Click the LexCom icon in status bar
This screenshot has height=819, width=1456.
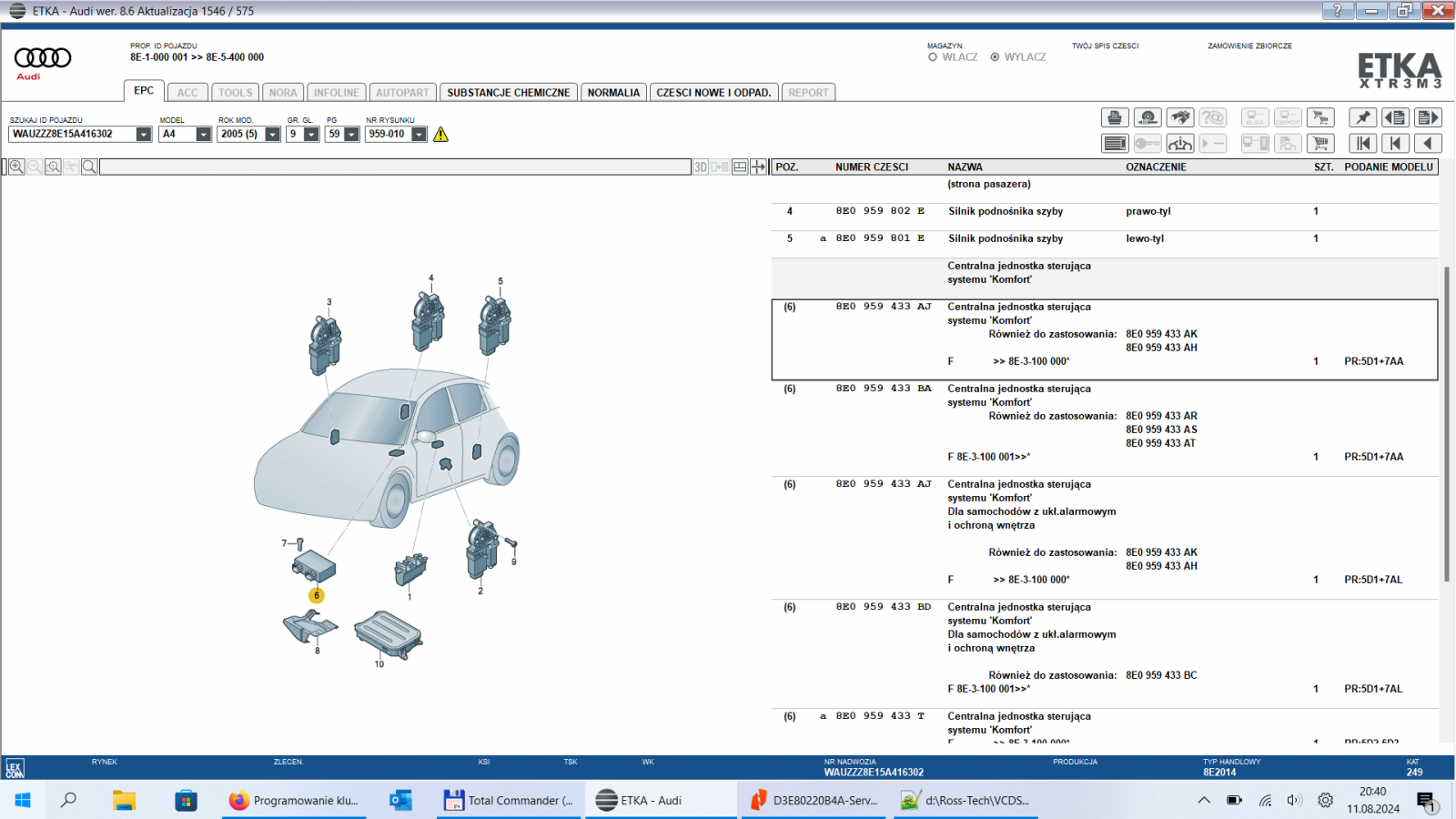tap(15, 768)
